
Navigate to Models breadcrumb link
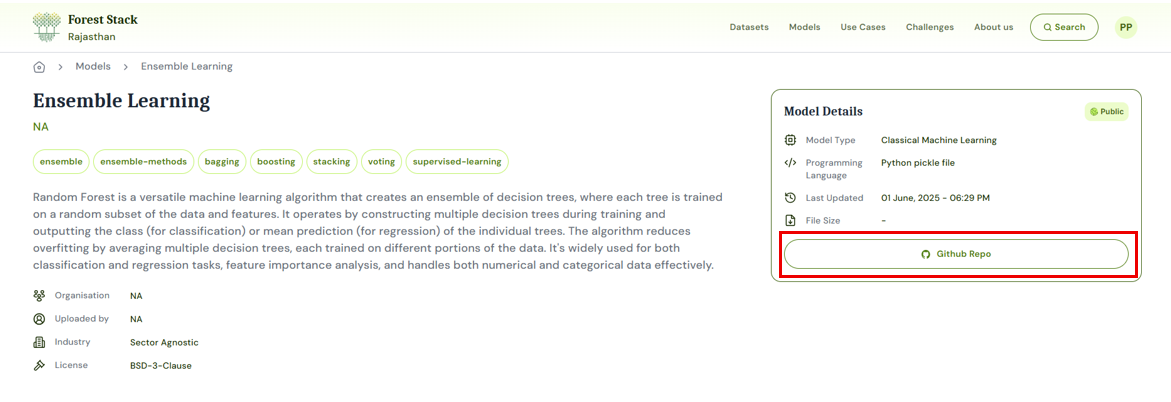point(93,67)
